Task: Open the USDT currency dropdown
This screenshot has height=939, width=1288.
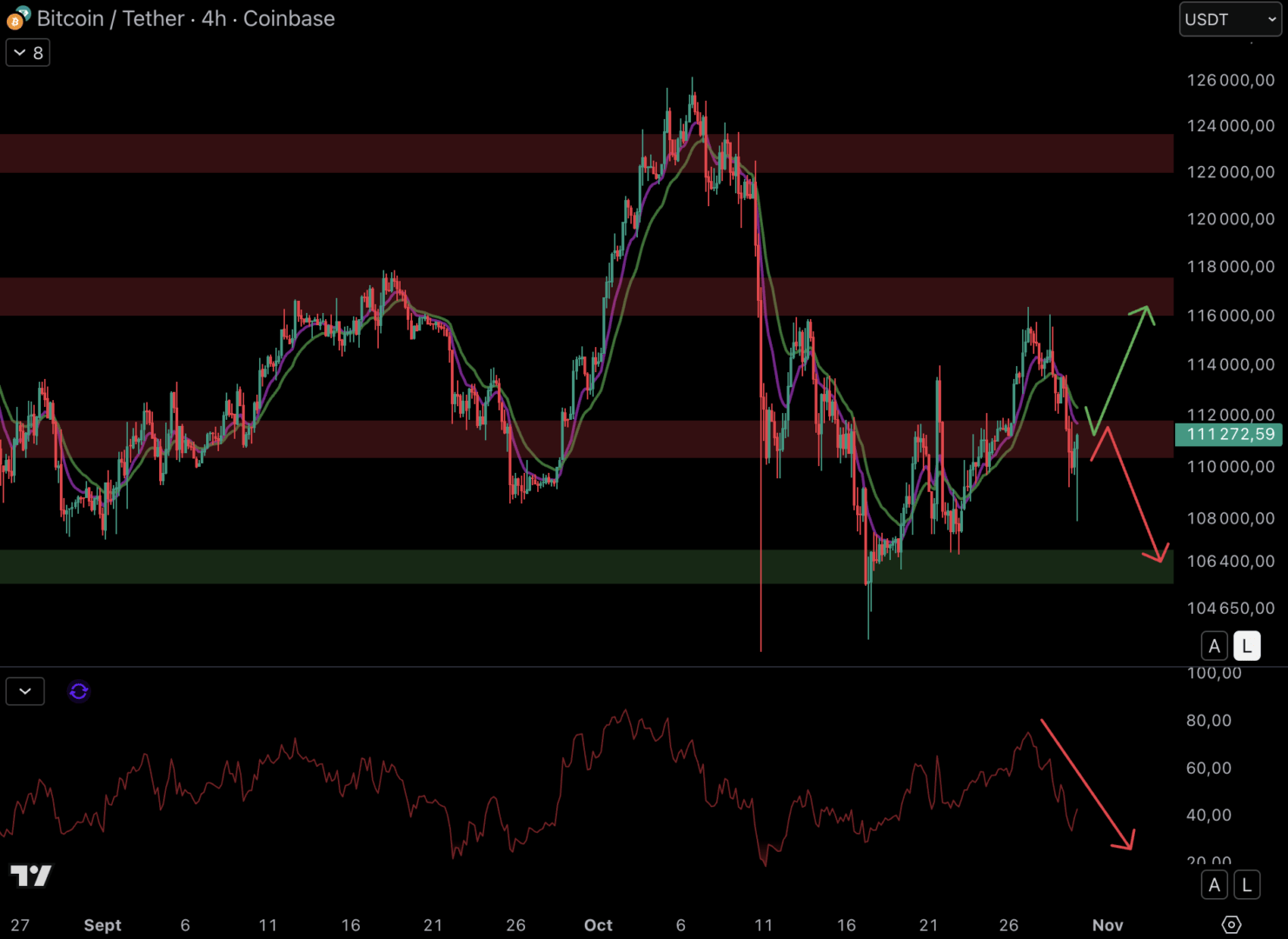Action: pyautogui.click(x=1230, y=19)
